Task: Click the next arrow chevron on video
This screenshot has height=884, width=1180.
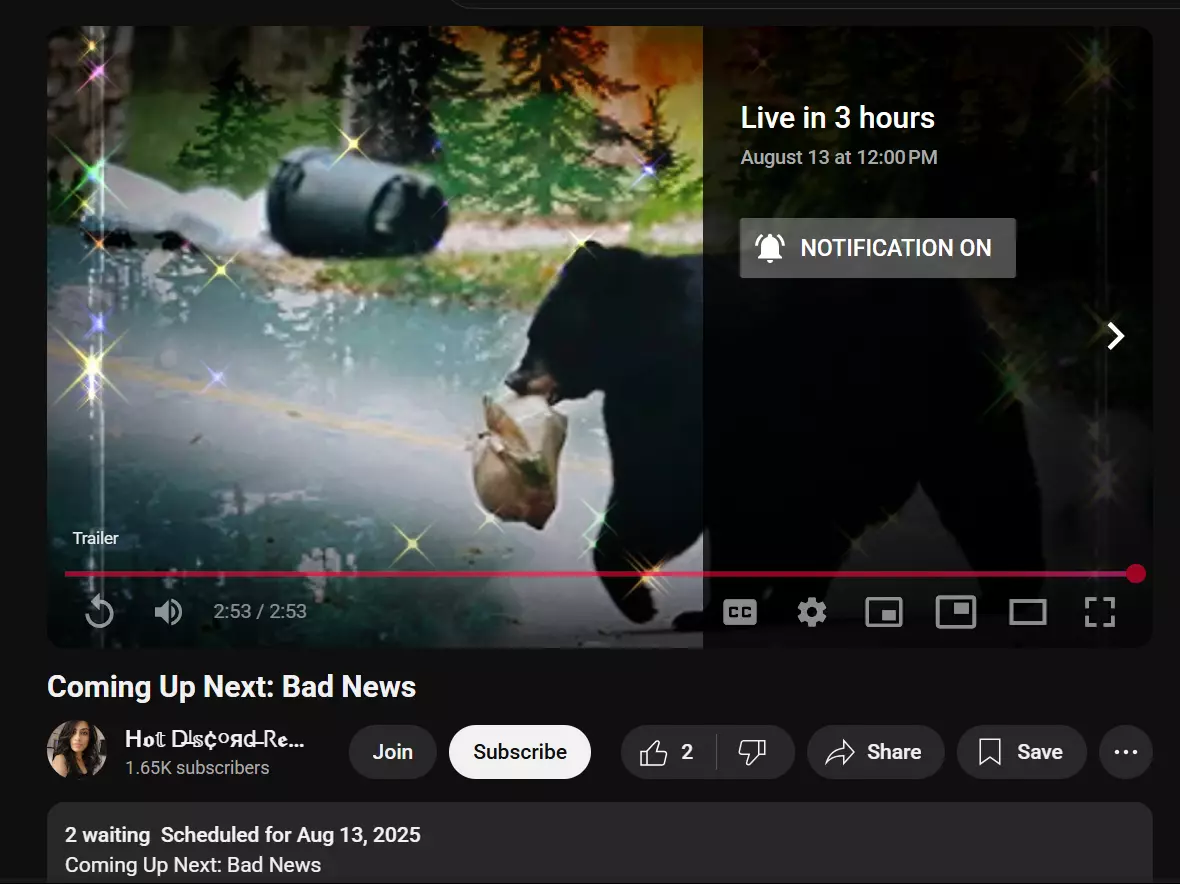Action: click(1116, 336)
